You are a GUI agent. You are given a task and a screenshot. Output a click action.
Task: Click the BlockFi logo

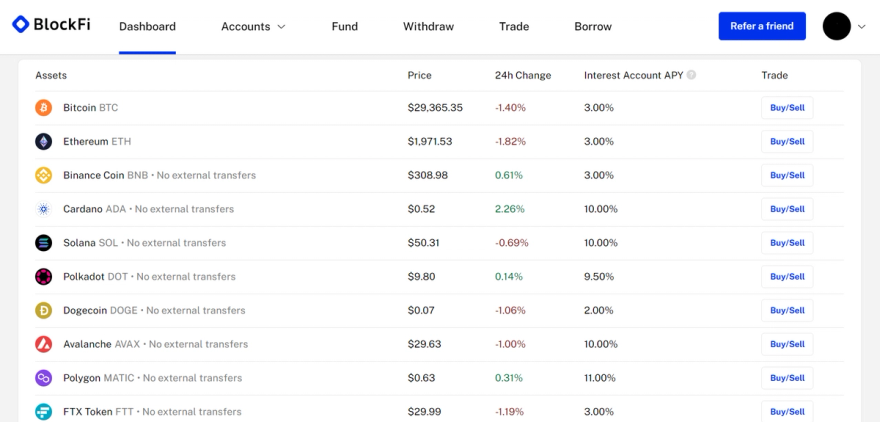click(x=51, y=24)
